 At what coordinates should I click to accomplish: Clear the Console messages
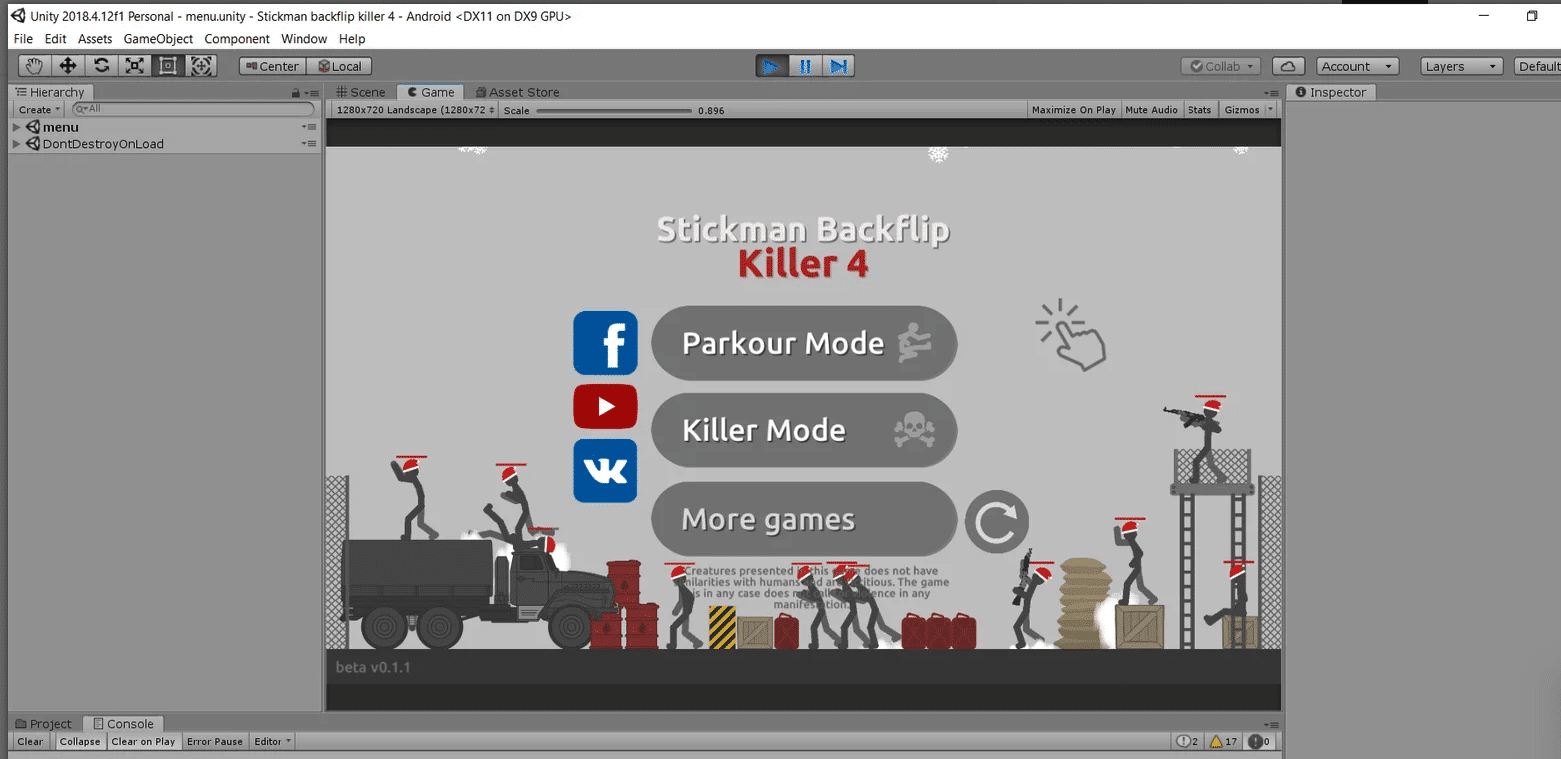[x=29, y=741]
